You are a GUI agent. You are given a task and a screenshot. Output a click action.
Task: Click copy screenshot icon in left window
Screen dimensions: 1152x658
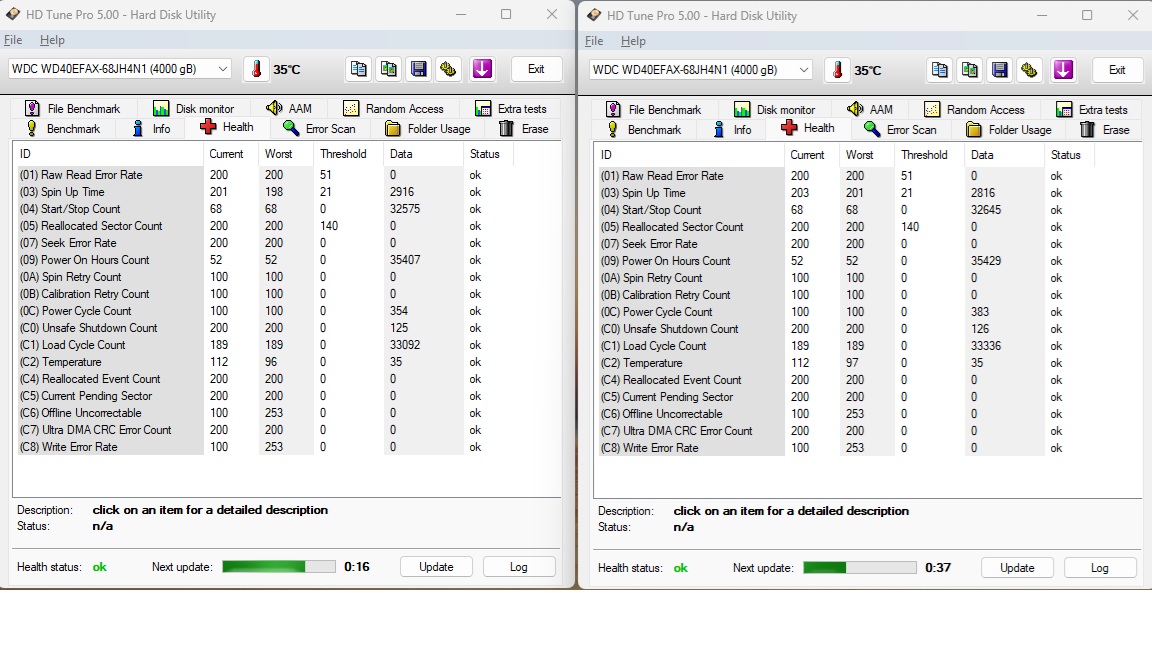[388, 69]
